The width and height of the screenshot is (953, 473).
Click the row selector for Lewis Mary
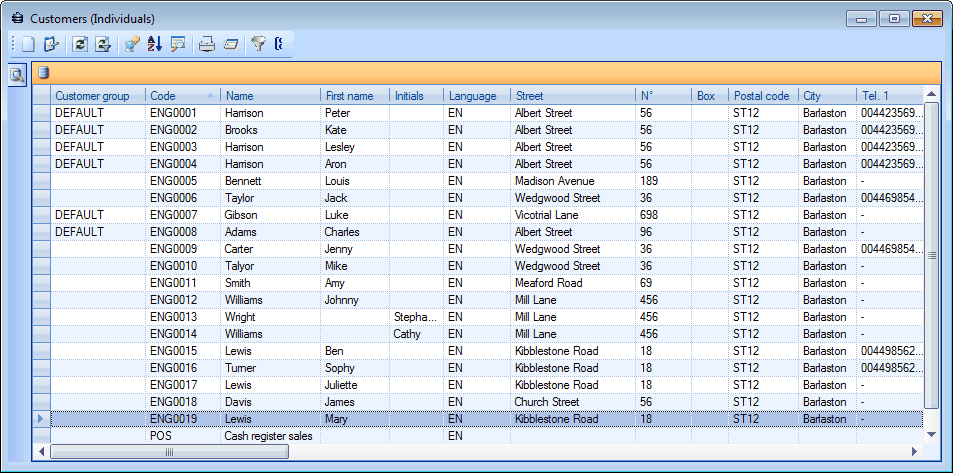[41, 419]
